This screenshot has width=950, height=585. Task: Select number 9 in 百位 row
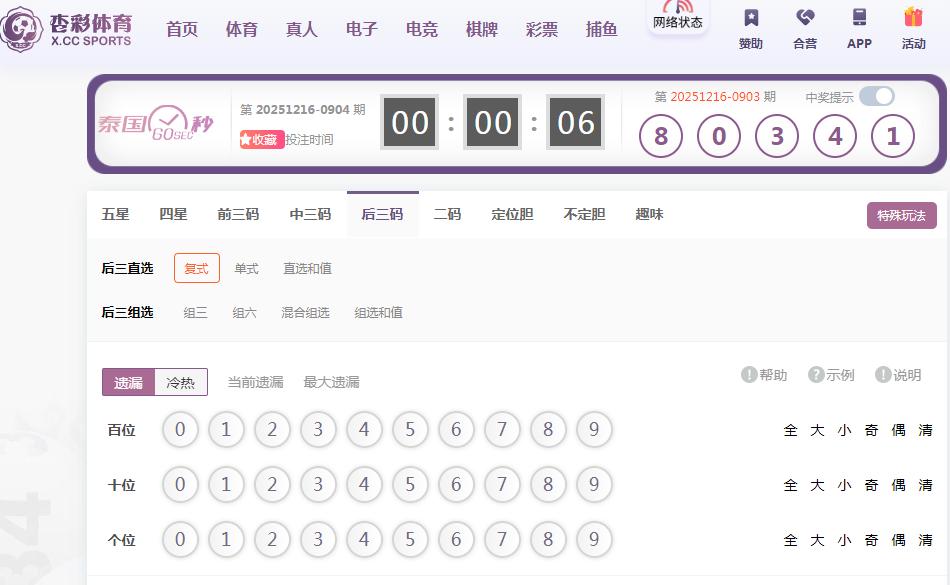tap(594, 429)
